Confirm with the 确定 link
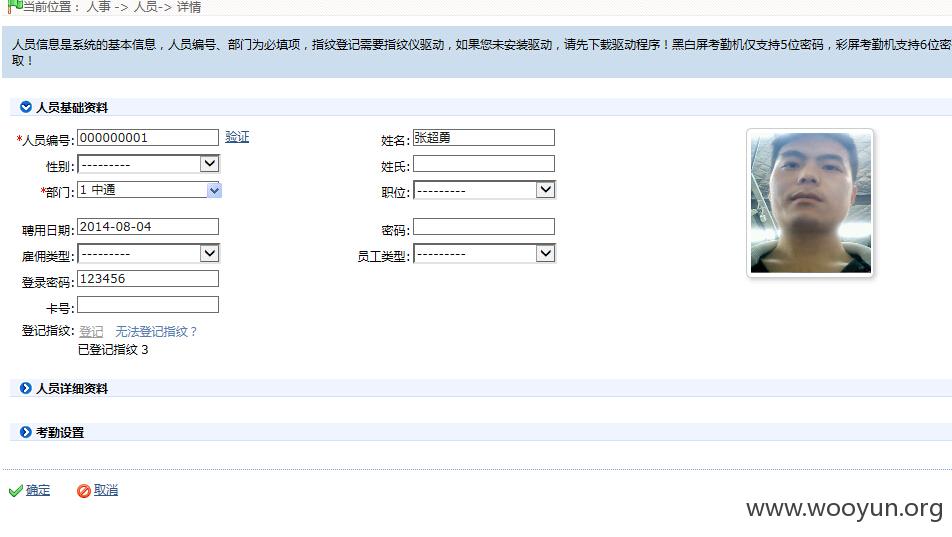952x537 pixels. click(38, 490)
